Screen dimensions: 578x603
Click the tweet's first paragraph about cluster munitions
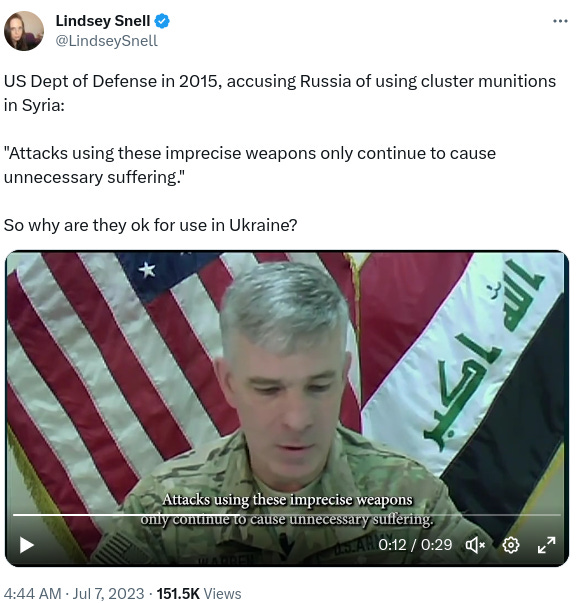pyautogui.click(x=280, y=93)
